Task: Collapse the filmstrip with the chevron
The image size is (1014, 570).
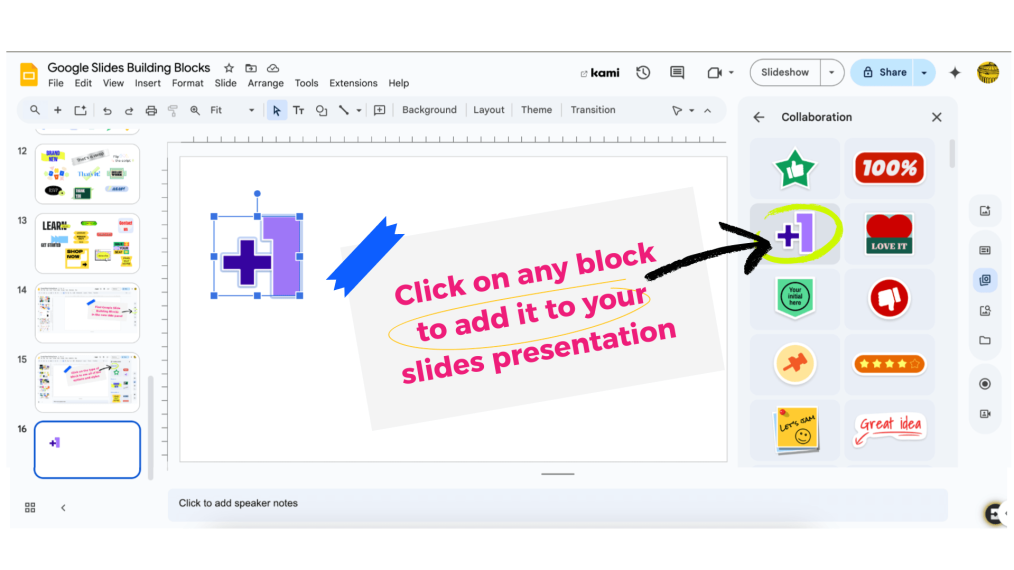Action: (x=63, y=508)
